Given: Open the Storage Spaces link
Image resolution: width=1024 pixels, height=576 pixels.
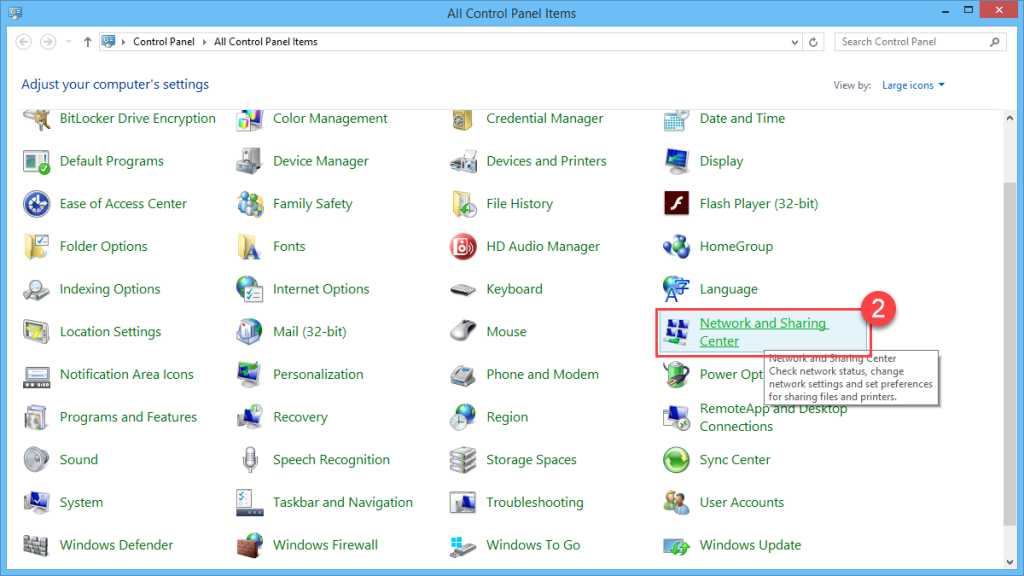Looking at the screenshot, I should point(531,460).
